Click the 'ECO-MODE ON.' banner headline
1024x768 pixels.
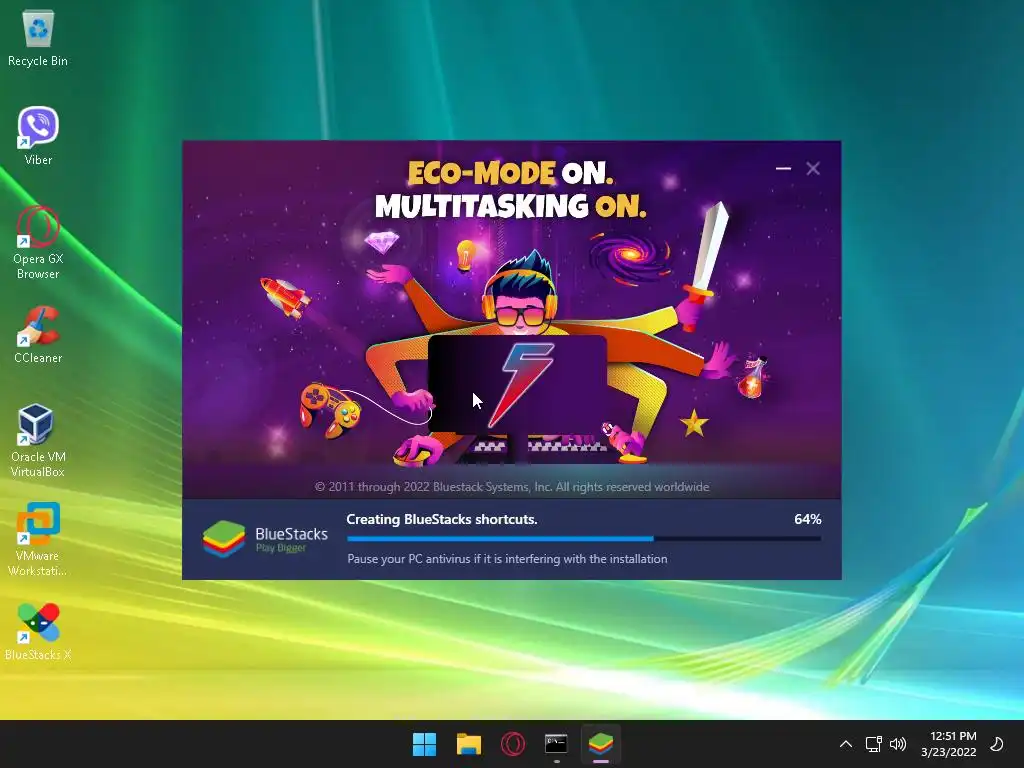(511, 173)
